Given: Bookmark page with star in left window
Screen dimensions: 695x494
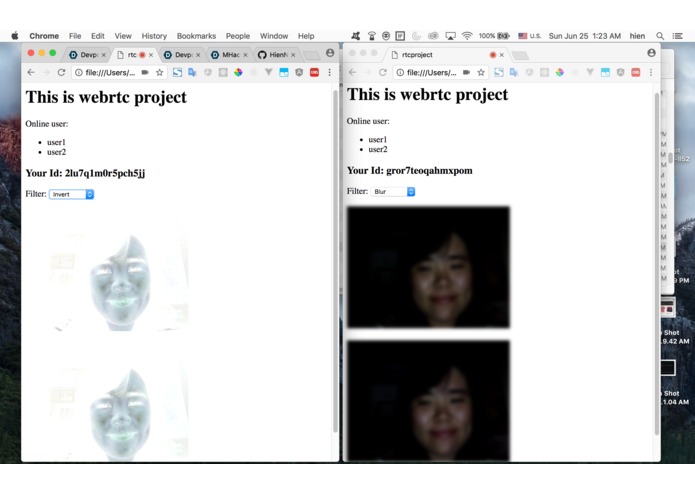Looking at the screenshot, I should (160, 72).
